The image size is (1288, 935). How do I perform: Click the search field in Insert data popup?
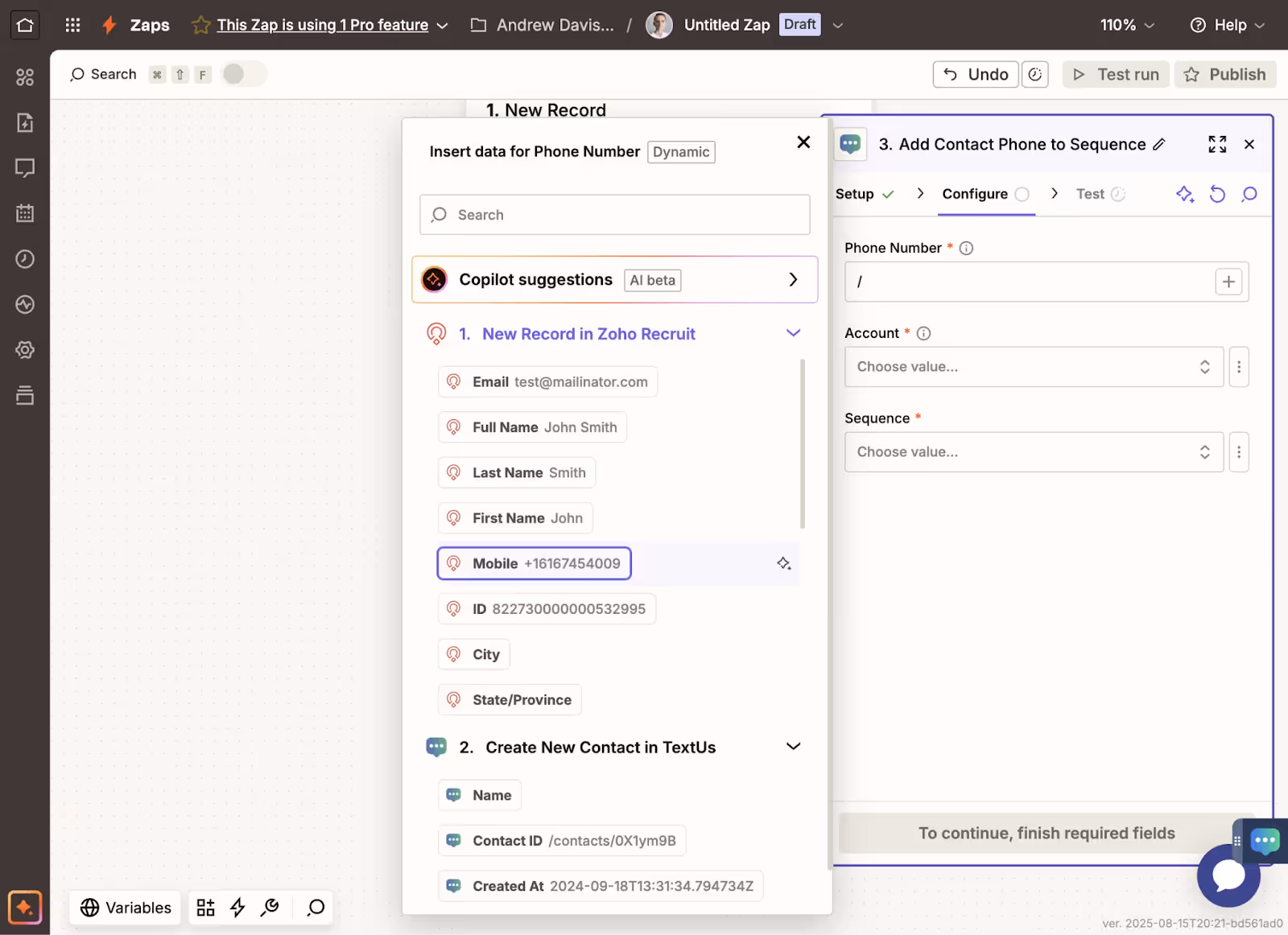615,215
